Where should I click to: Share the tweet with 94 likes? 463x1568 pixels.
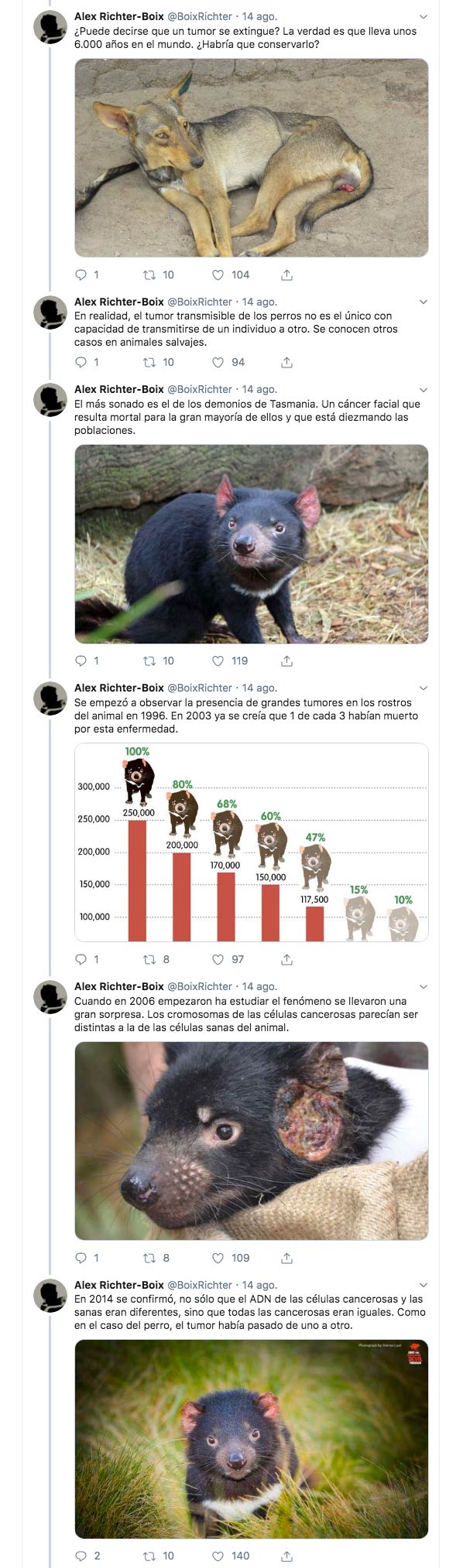286,362
